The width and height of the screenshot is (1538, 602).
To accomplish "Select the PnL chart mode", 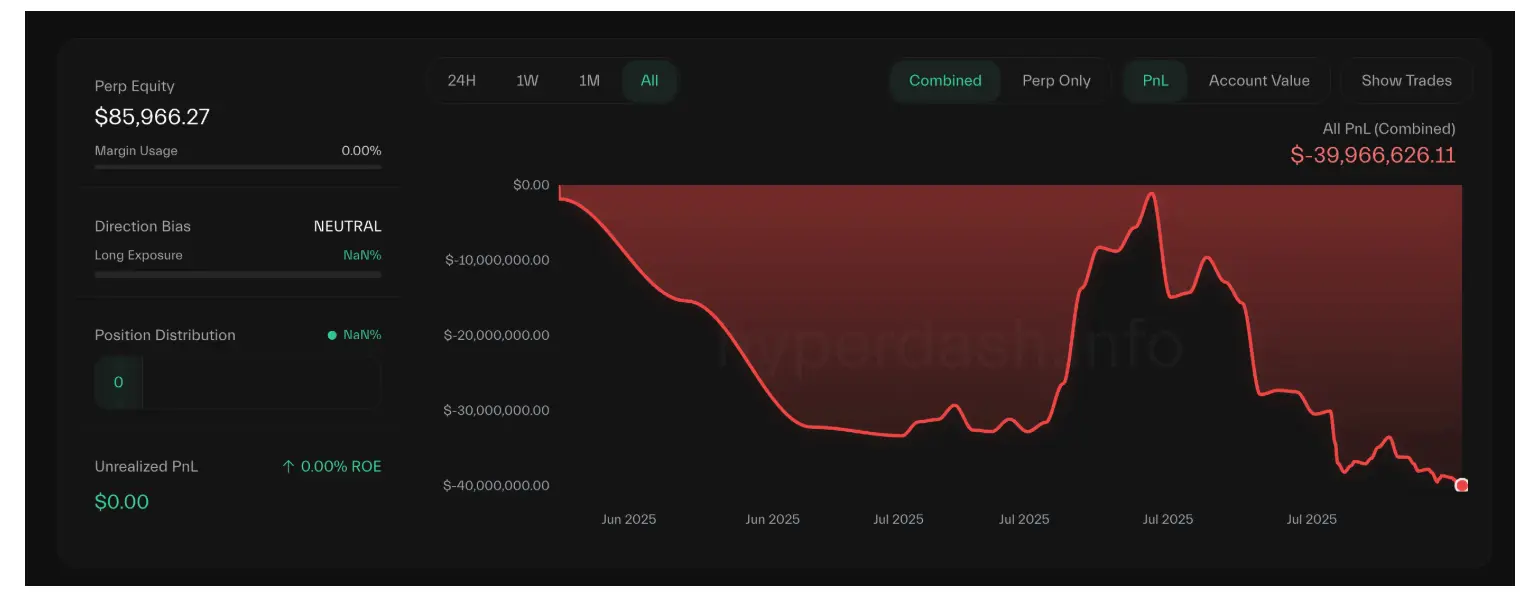I will pyautogui.click(x=1155, y=81).
